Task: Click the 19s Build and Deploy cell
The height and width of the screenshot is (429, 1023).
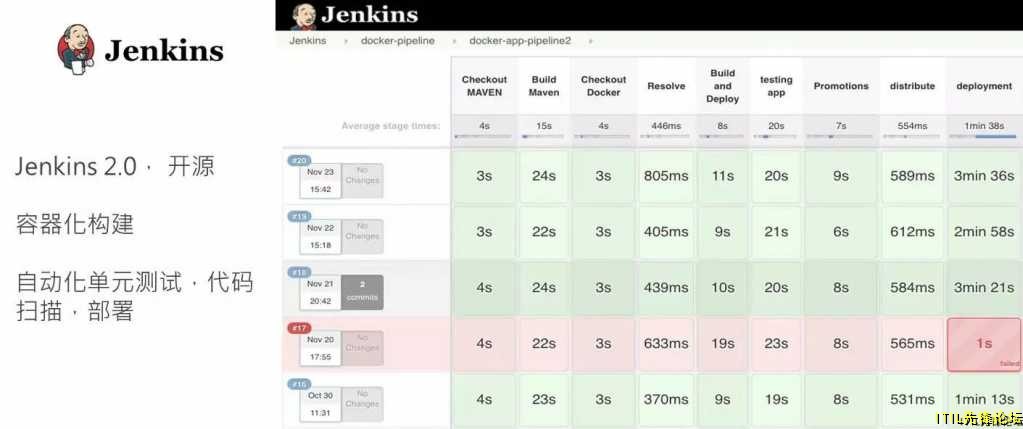Action: click(x=722, y=344)
